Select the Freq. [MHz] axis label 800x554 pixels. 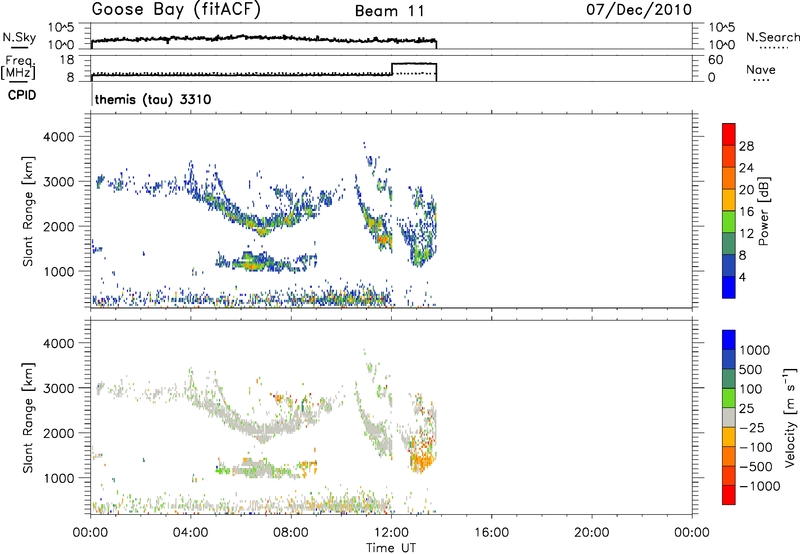18,67
